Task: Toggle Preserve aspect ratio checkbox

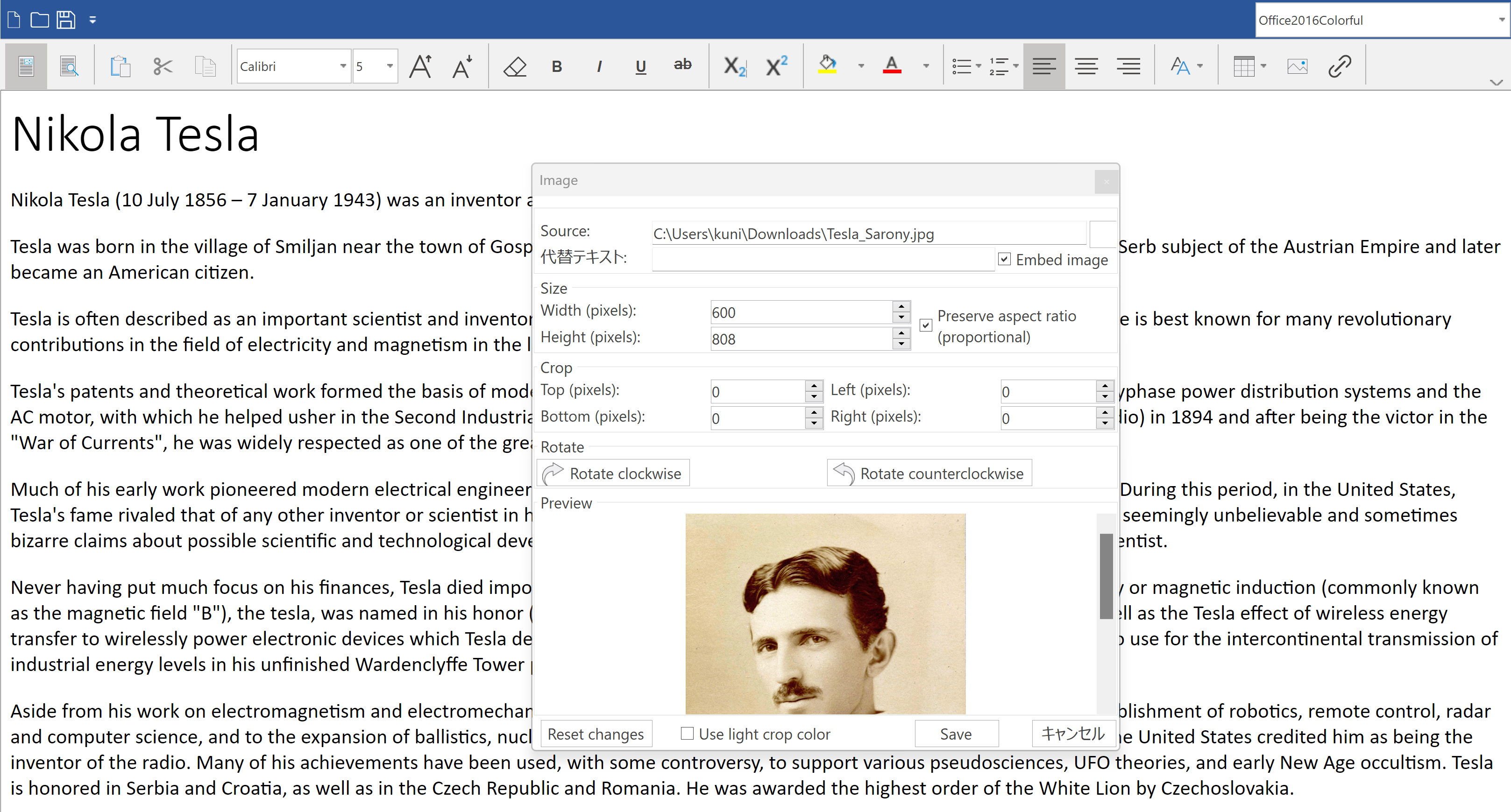Action: point(926,325)
